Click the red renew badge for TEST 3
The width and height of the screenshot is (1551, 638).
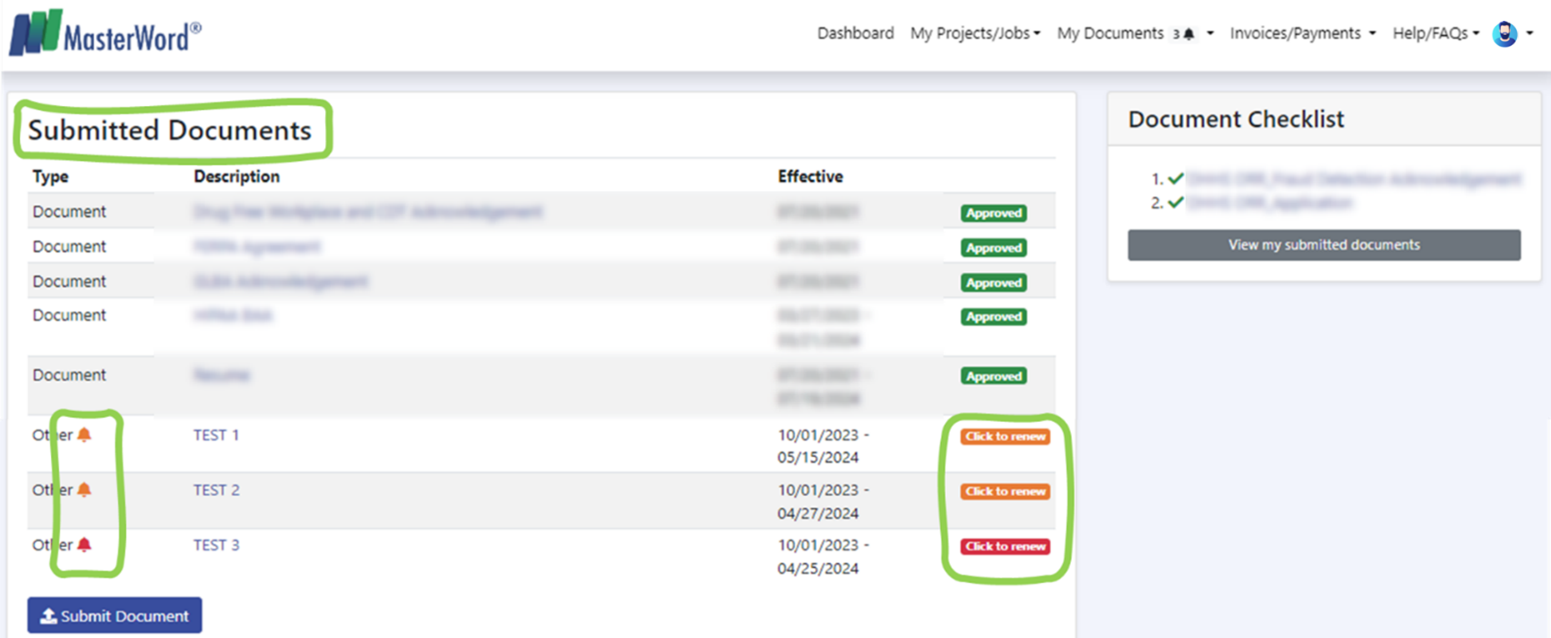pyautogui.click(x=1005, y=547)
